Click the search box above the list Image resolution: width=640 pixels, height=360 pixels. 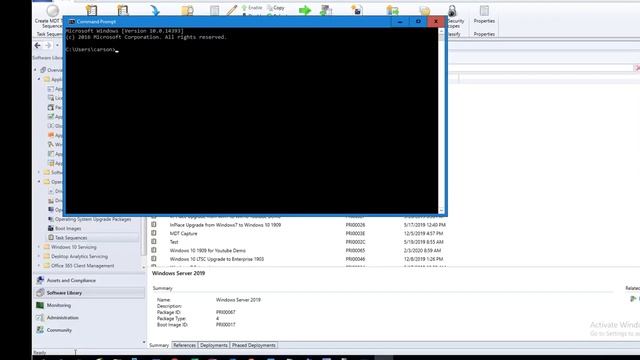(x=541, y=68)
